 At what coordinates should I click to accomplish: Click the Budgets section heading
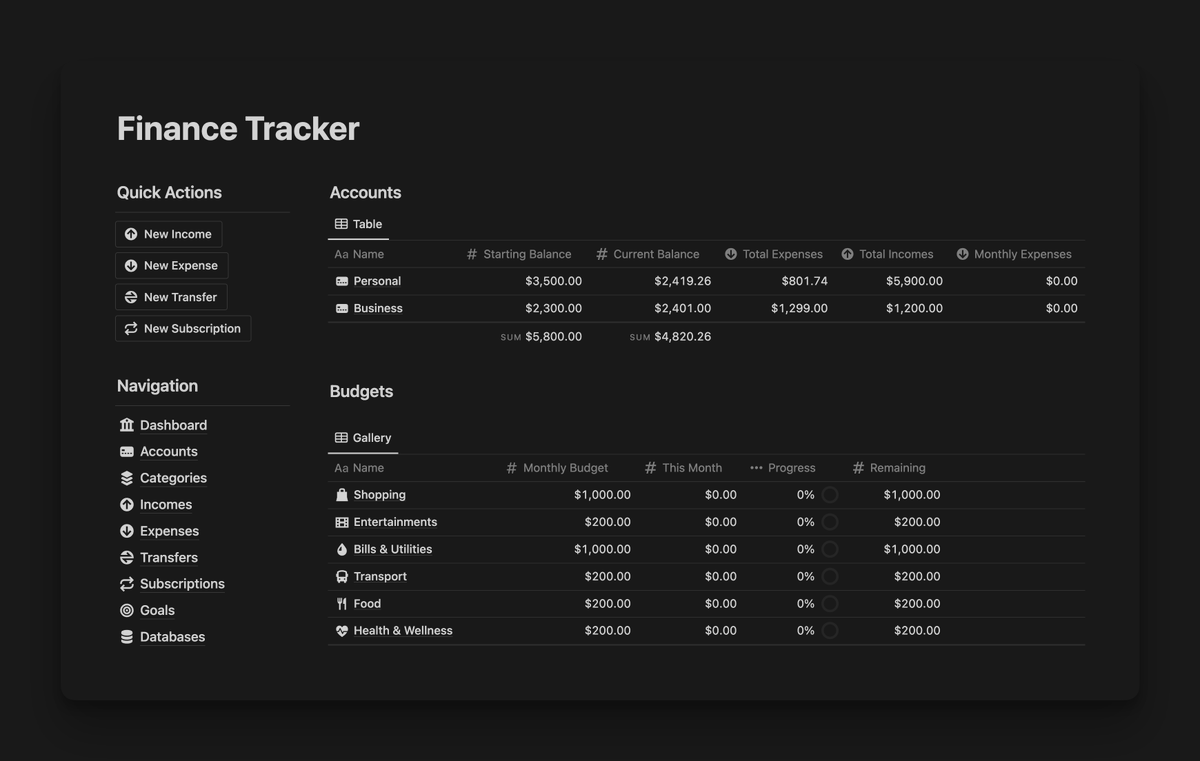click(361, 392)
